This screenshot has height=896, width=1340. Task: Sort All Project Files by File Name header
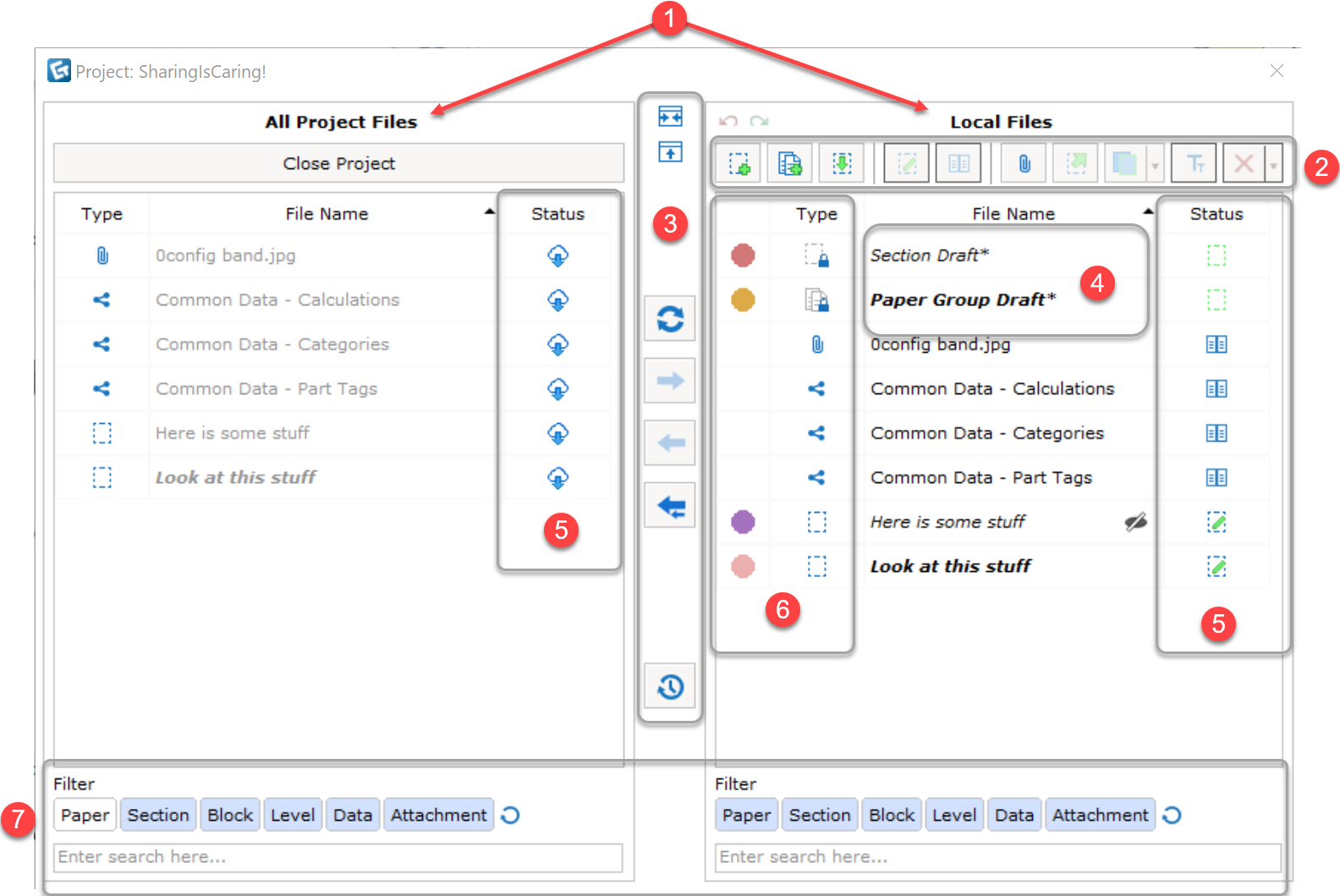coord(327,214)
